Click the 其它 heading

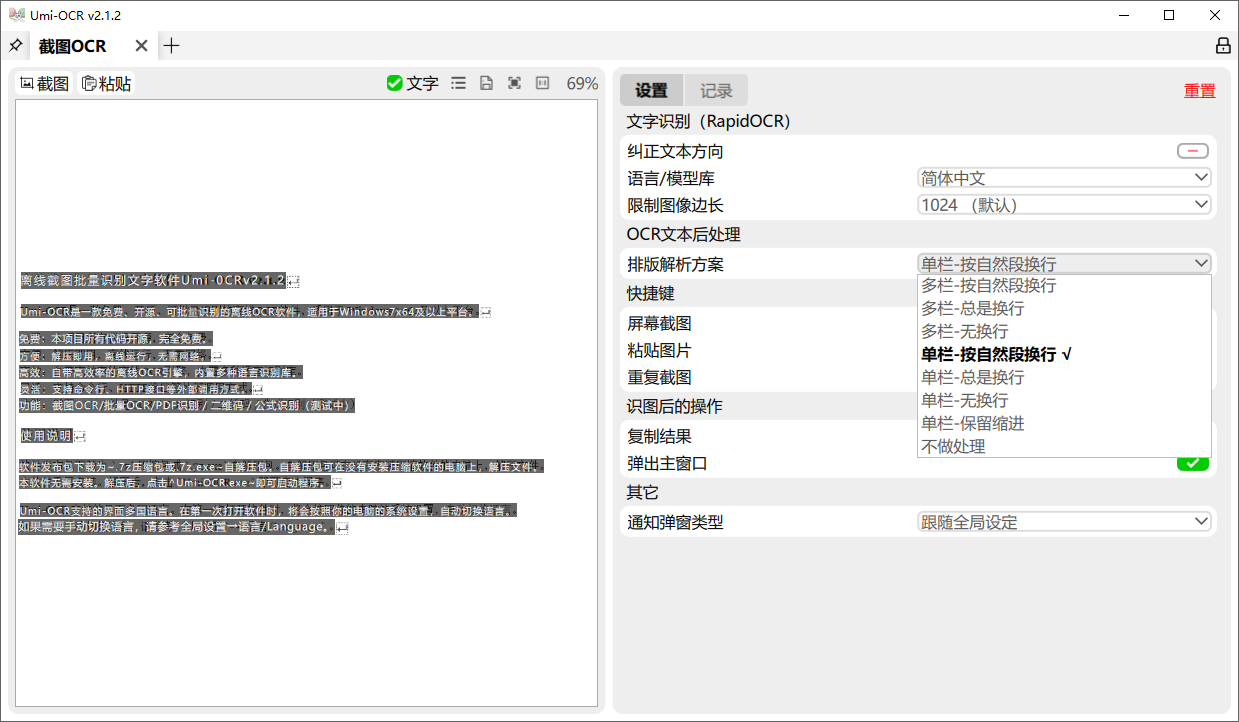point(642,493)
